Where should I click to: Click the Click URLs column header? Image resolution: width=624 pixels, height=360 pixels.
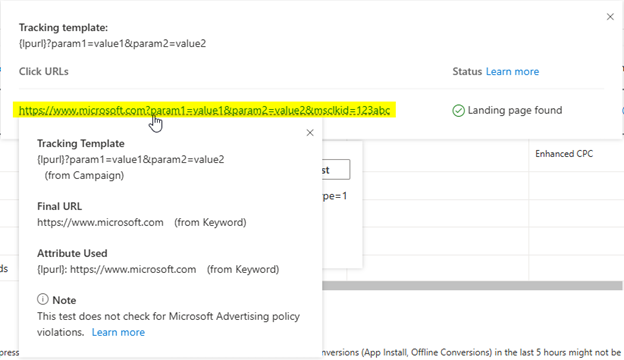coord(44,72)
